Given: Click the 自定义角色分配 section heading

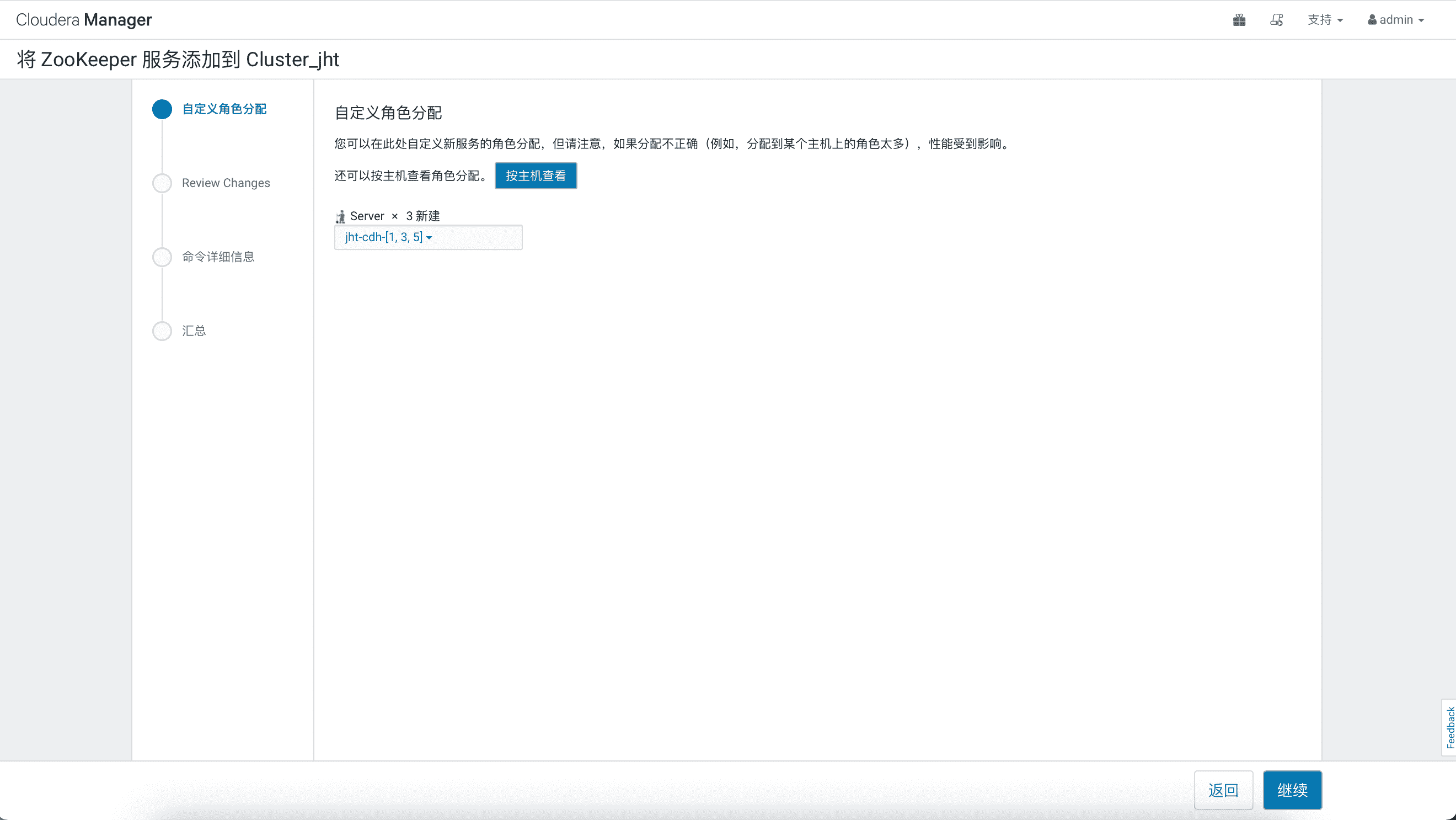Looking at the screenshot, I should point(388,113).
